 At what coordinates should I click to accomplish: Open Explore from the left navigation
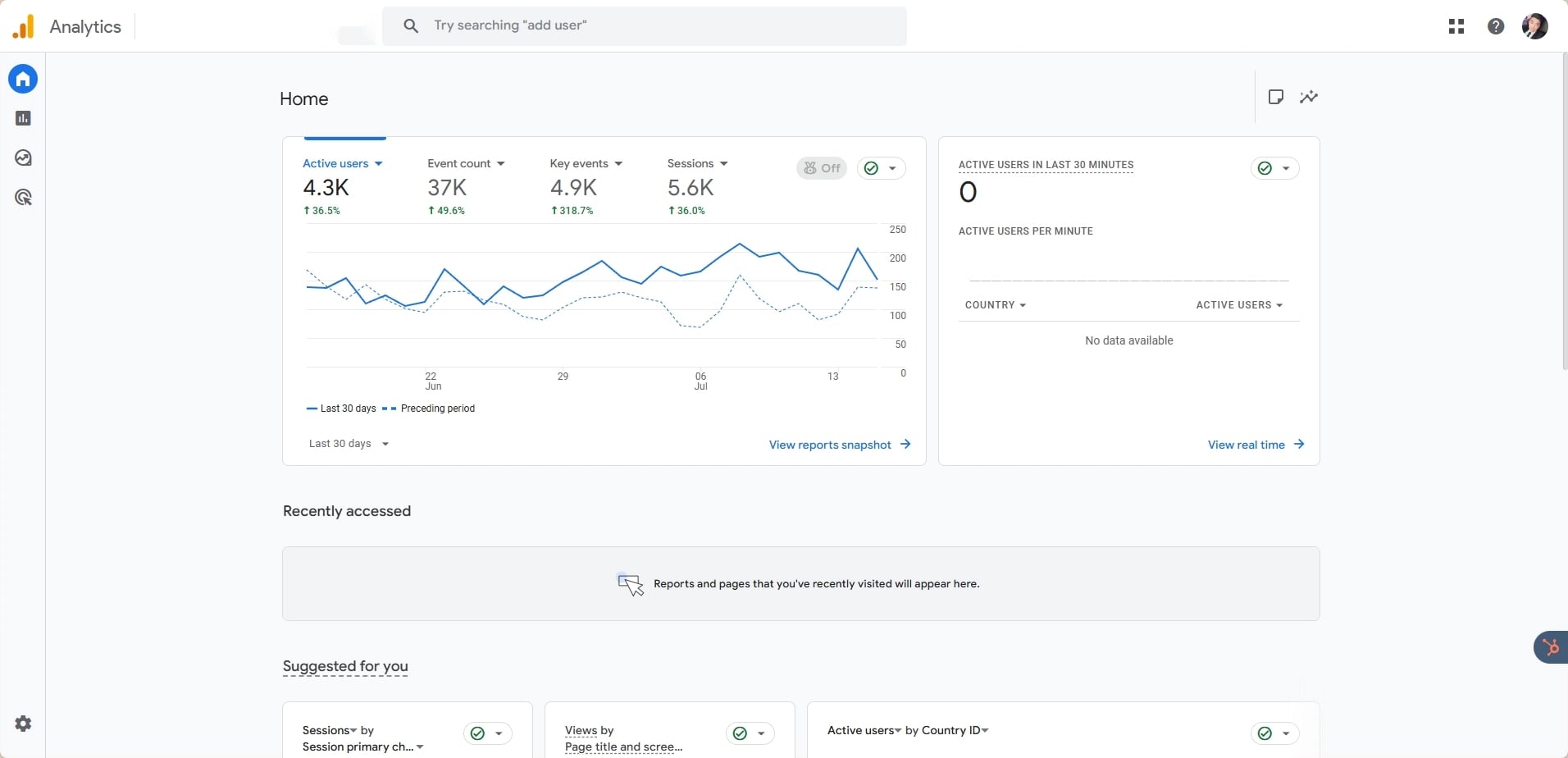coord(22,158)
